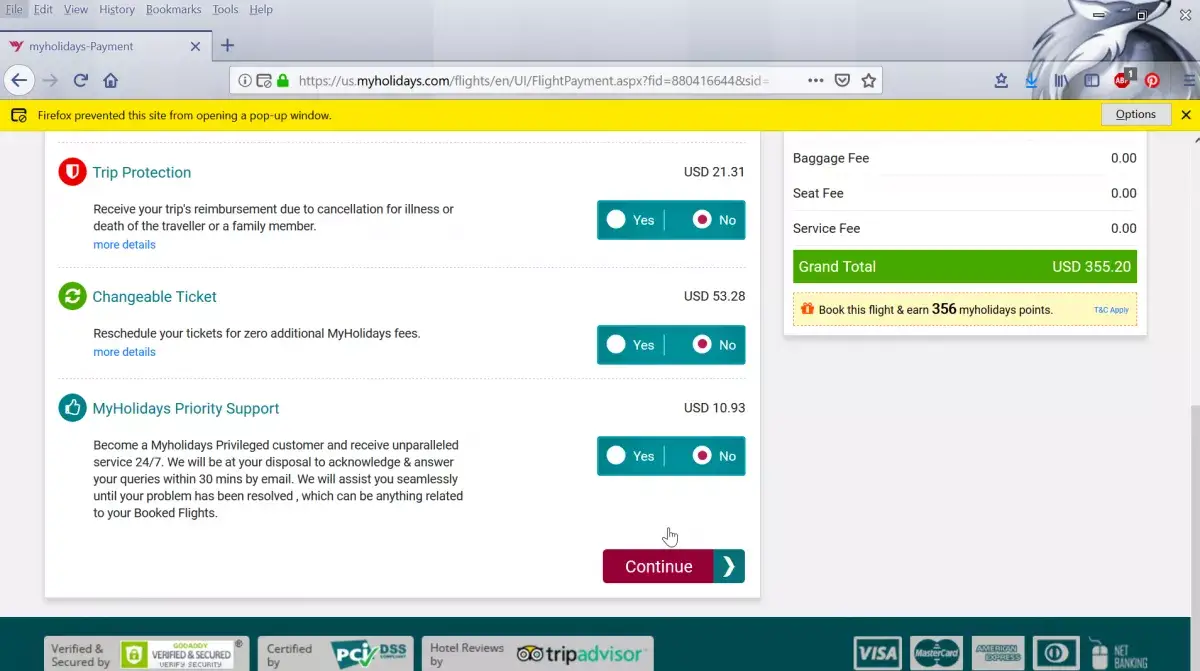Open page actions three-dot menu
The image size is (1200, 671).
tap(816, 81)
